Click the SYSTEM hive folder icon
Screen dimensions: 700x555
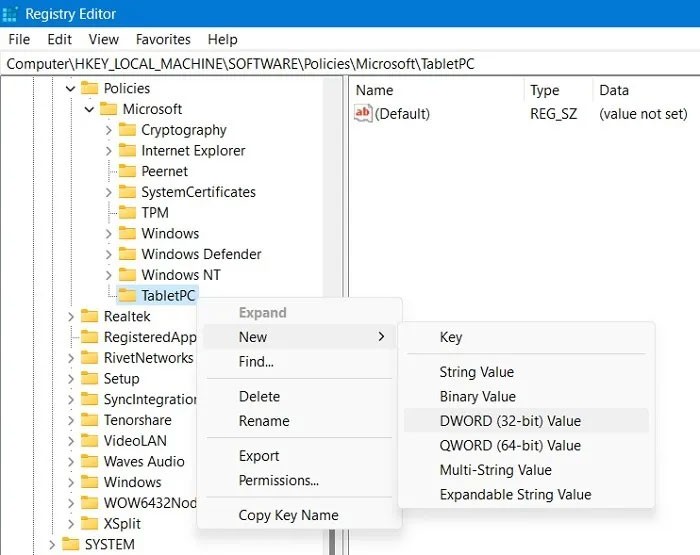click(70, 545)
